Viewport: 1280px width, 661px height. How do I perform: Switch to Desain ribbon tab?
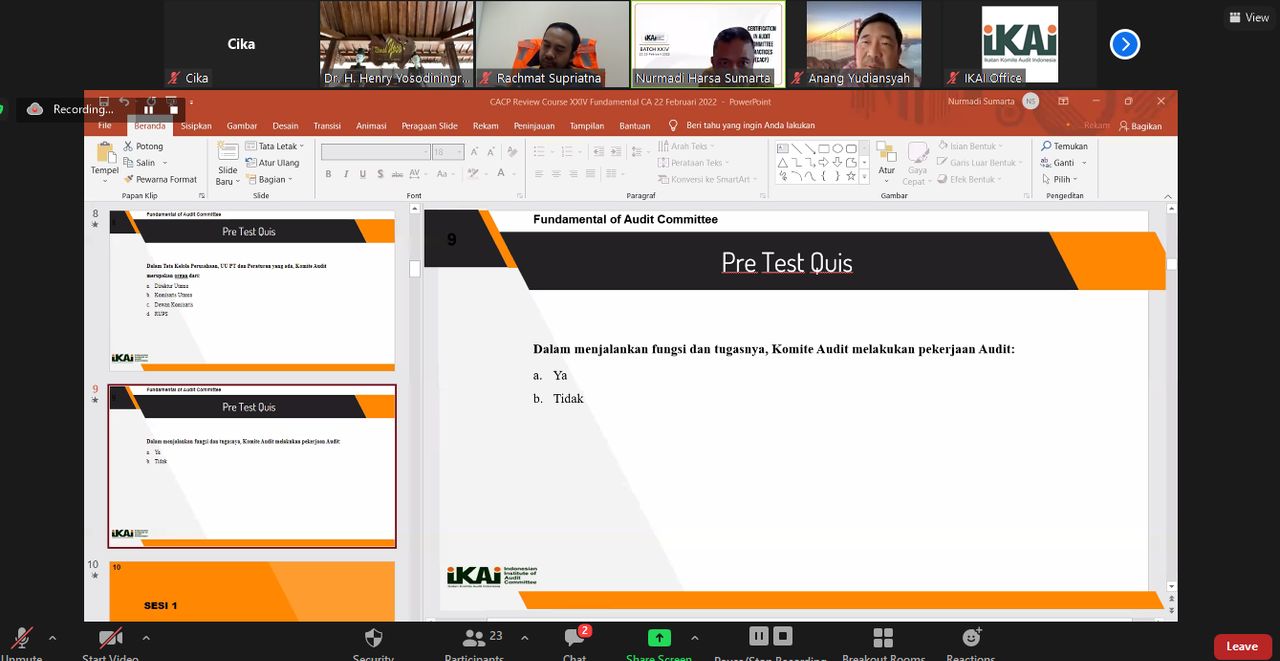285,126
